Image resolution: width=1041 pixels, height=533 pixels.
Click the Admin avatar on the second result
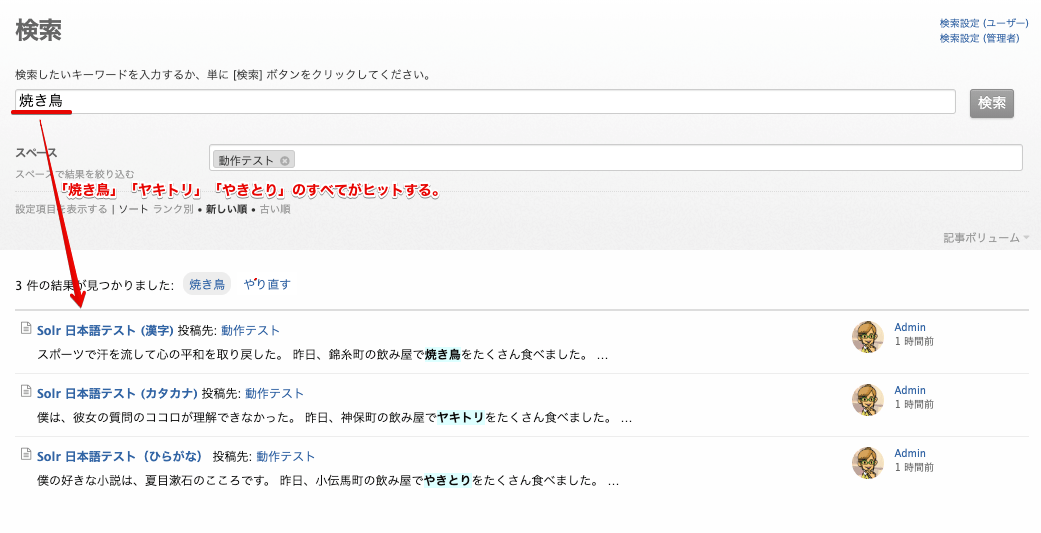[x=867, y=400]
